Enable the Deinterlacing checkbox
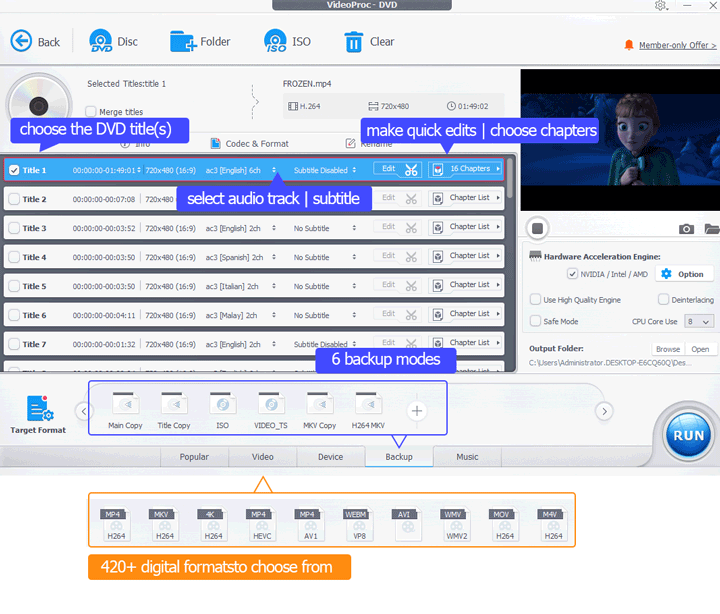This screenshot has height=614, width=720. (x=663, y=299)
